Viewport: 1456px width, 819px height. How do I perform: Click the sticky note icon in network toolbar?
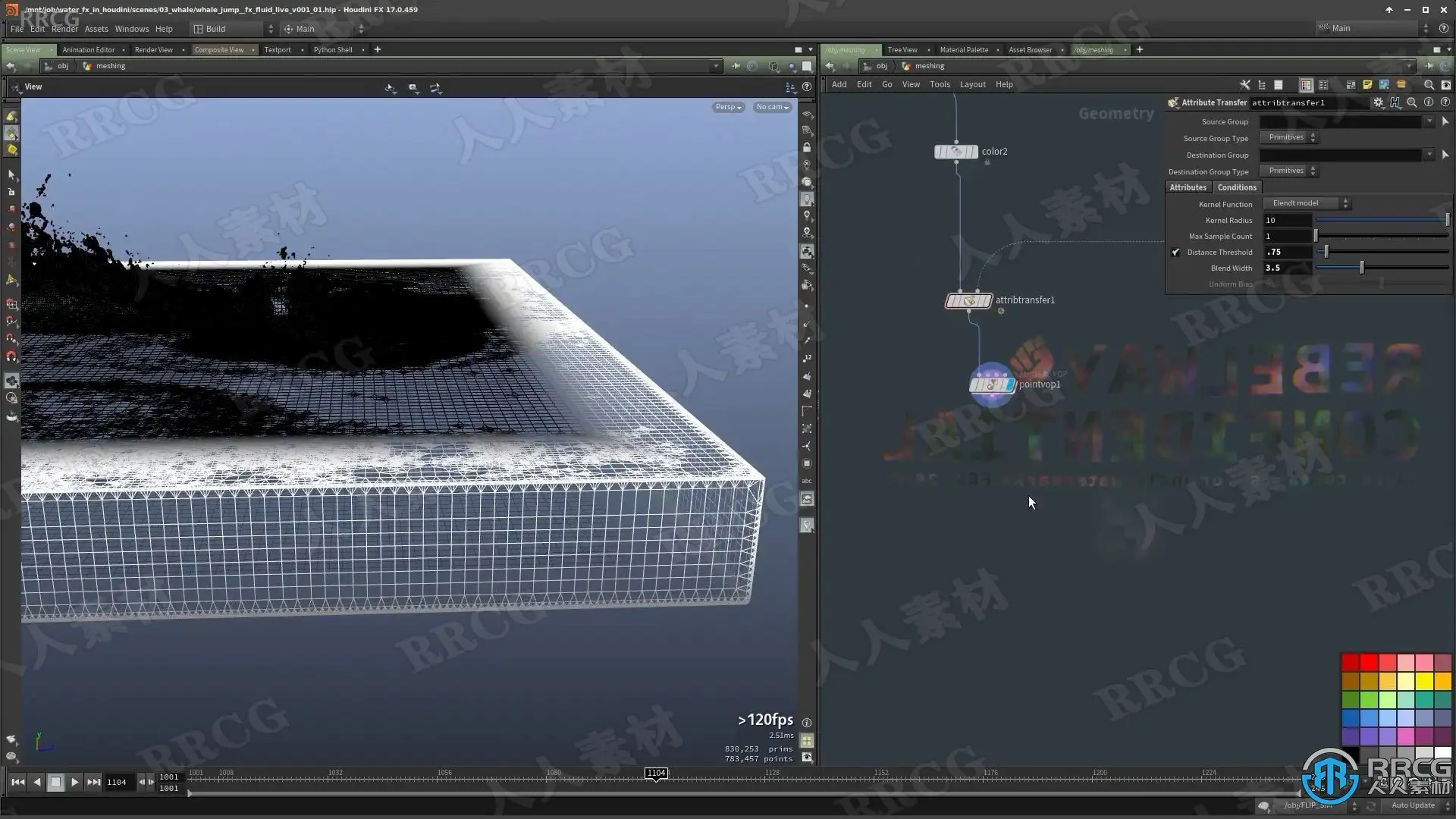click(1367, 85)
